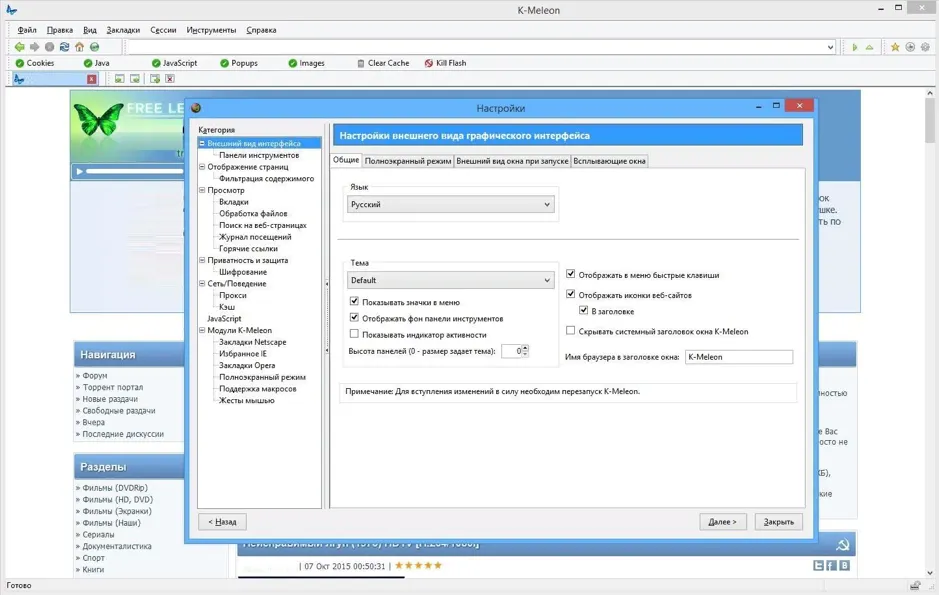Click the Stop loading toolbar icon
The width and height of the screenshot is (939, 595).
[x=50, y=47]
